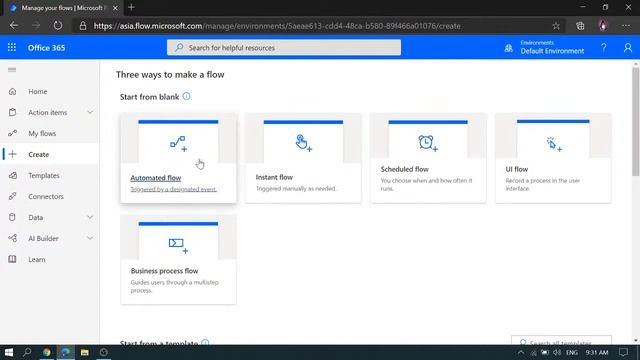Screen dimensions: 640x360
Task: Click the My flows icon
Action: coord(13,133)
